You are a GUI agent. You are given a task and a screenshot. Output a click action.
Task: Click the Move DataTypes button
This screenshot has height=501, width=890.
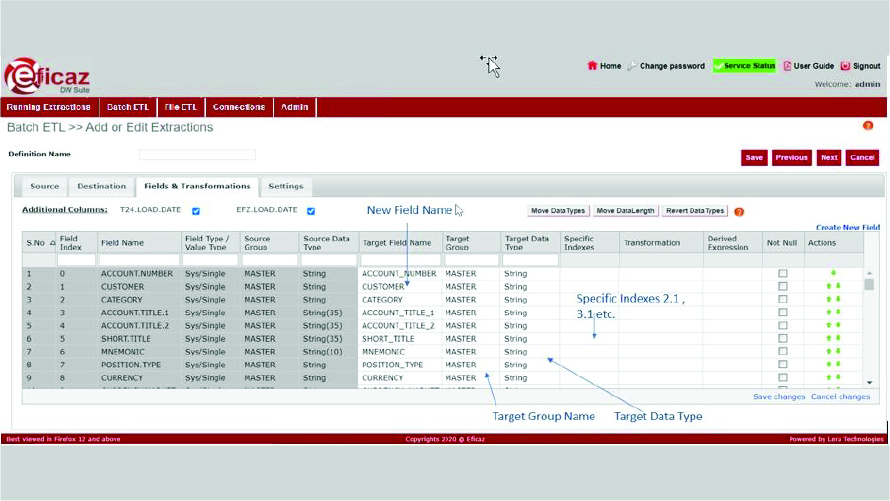558,211
